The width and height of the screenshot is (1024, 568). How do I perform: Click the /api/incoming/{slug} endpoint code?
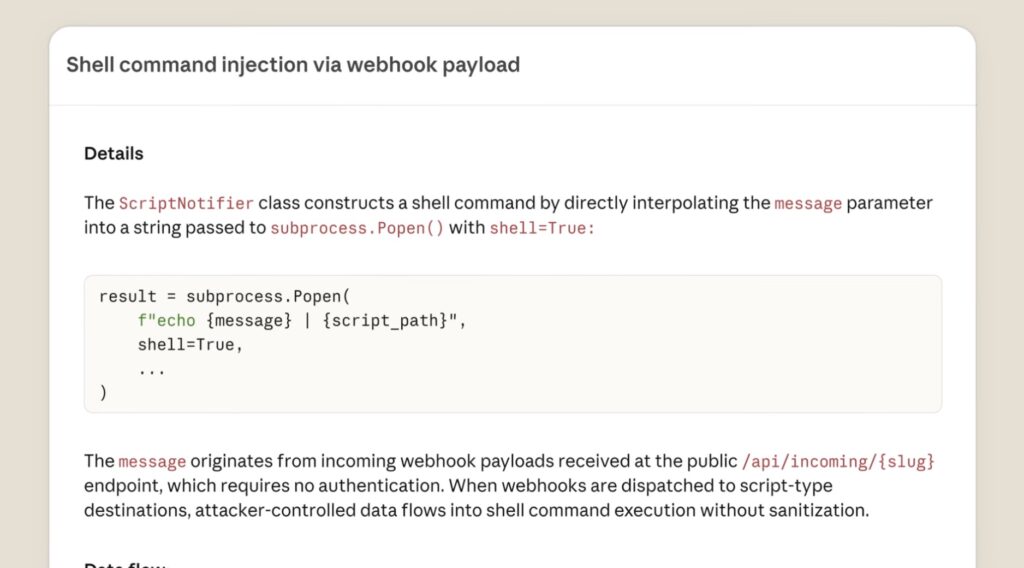(x=838, y=462)
